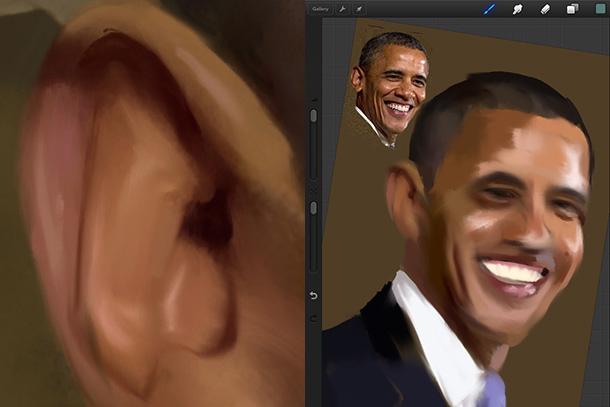Click the brush size slider handle

coord(314,116)
